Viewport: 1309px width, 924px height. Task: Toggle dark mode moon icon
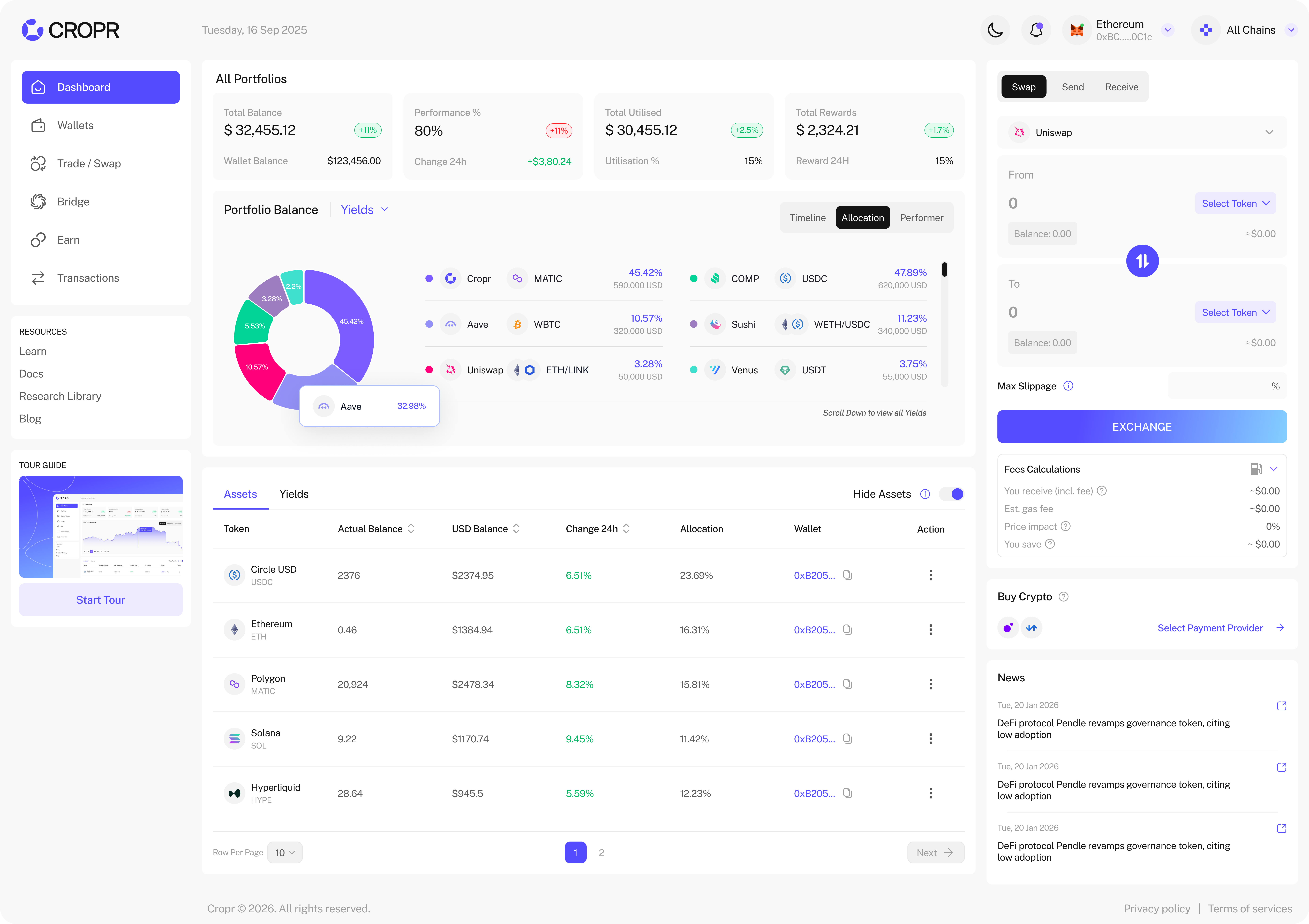995,30
